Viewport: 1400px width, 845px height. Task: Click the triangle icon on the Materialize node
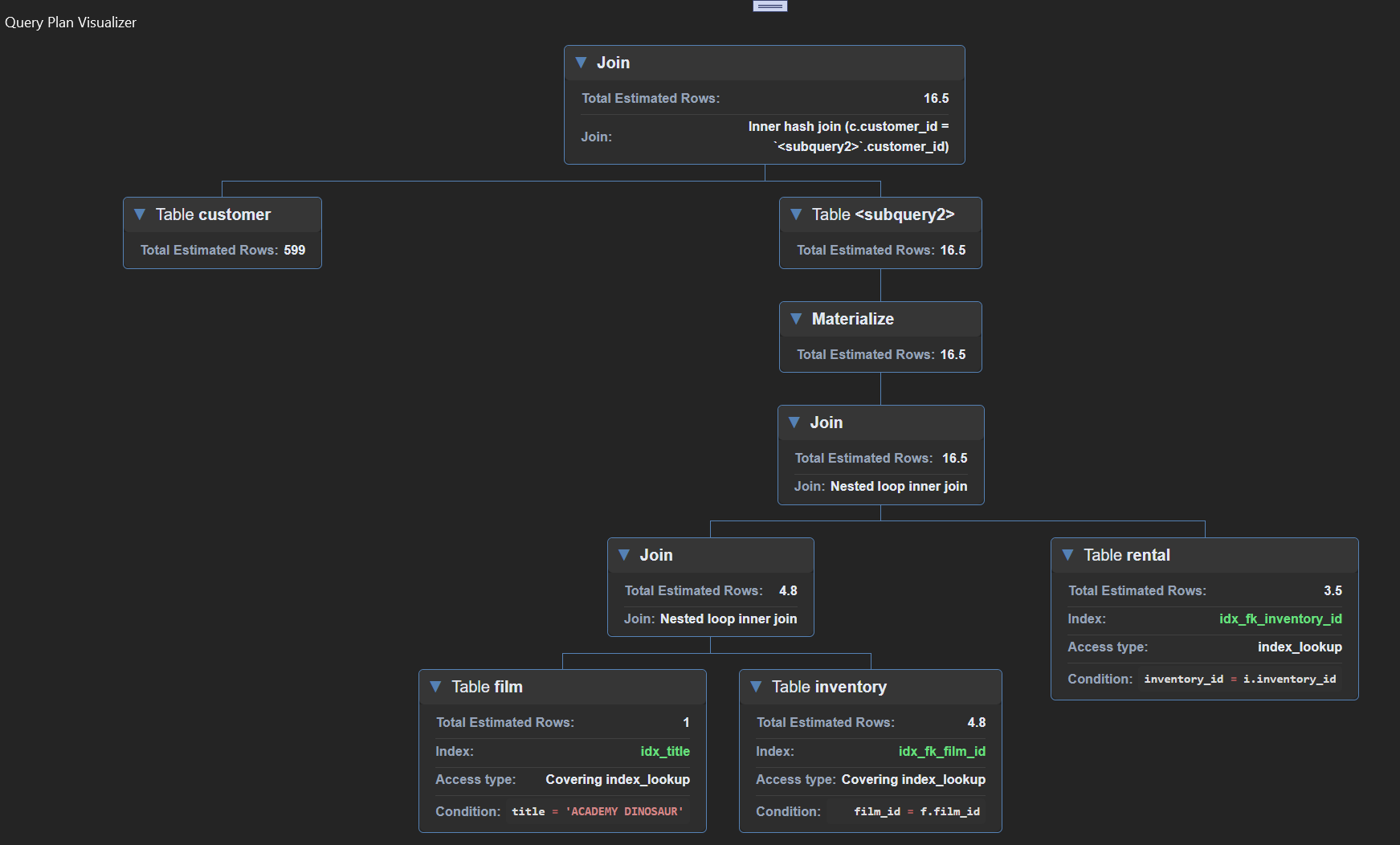tap(796, 319)
